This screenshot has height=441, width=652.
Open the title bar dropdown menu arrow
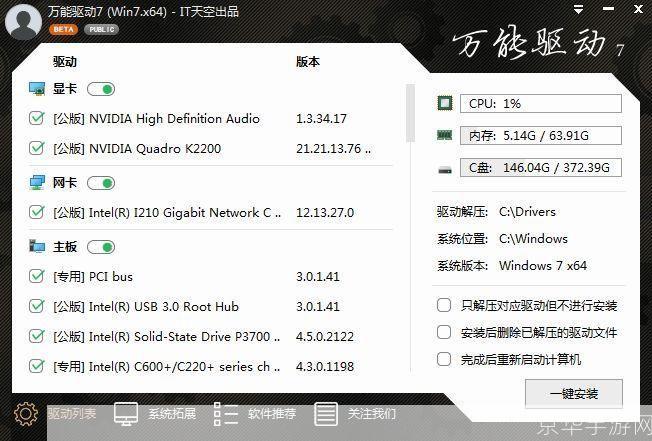(x=578, y=10)
